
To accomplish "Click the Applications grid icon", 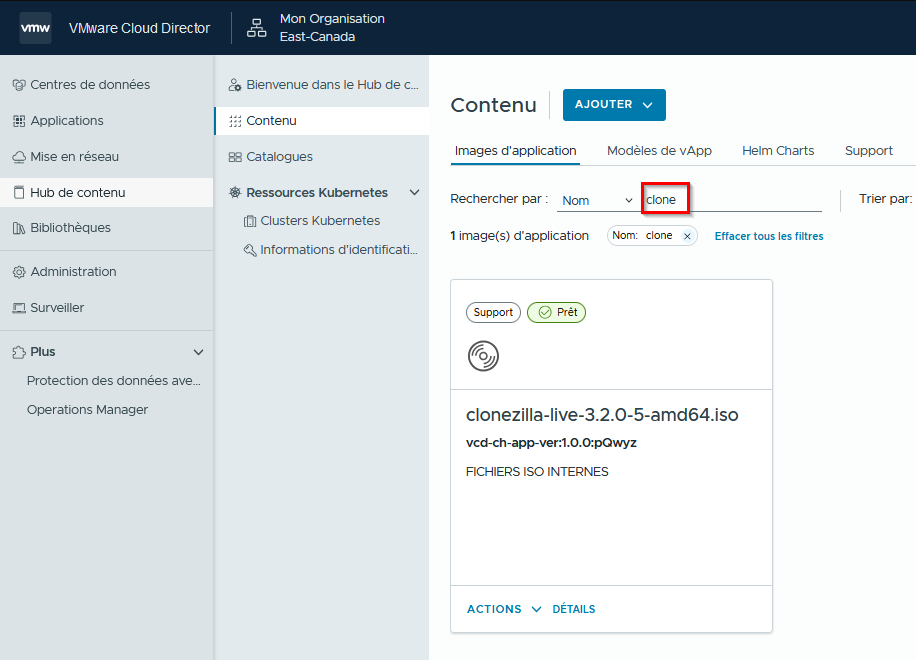I will point(19,121).
